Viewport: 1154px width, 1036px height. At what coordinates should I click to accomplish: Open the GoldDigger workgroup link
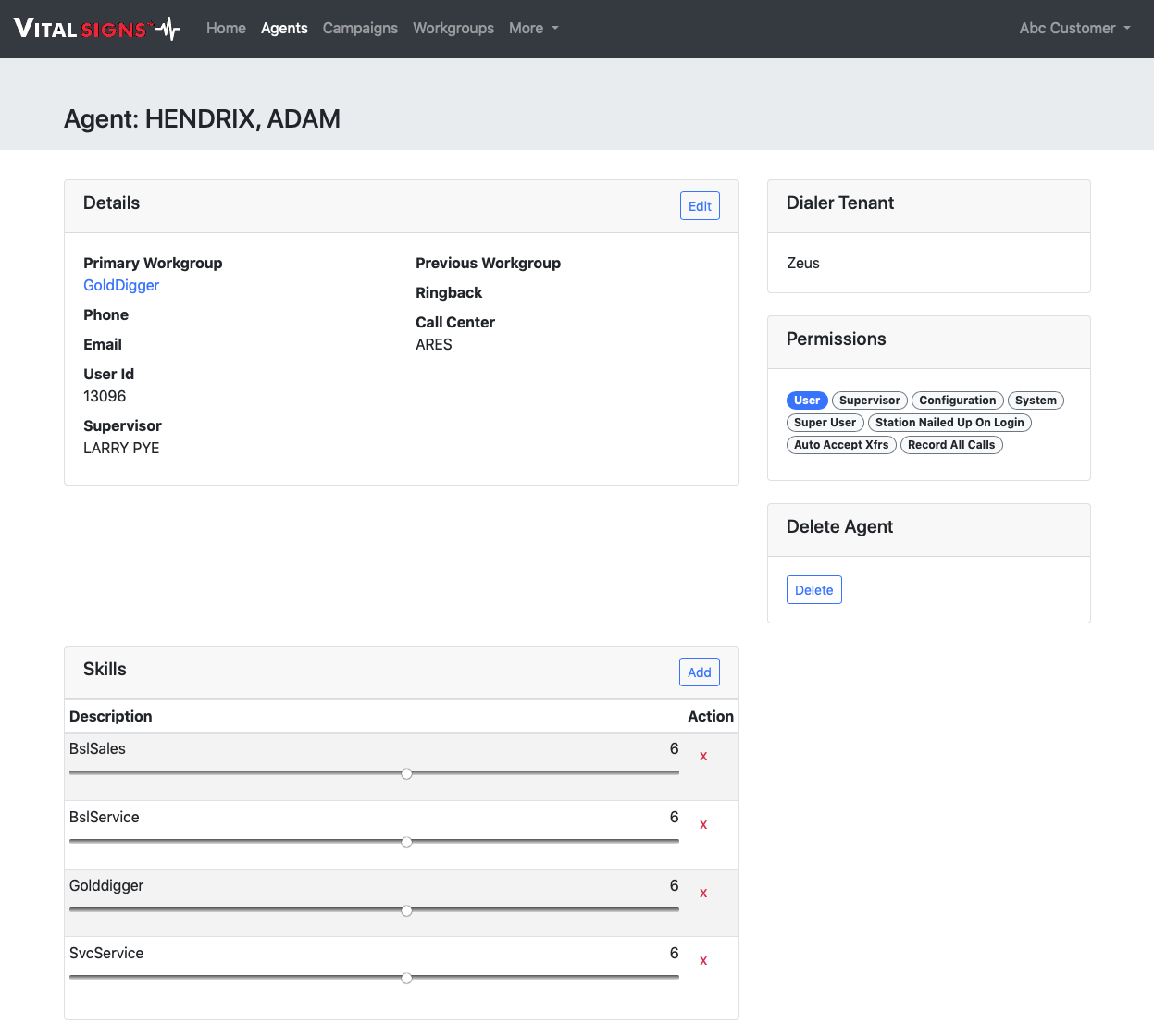coord(121,286)
